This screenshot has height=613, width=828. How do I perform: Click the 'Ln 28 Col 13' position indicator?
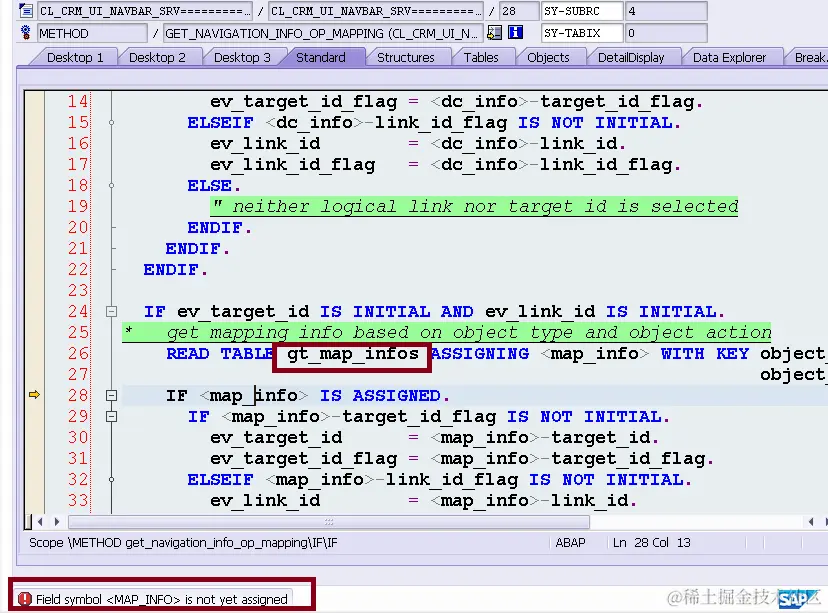point(652,543)
